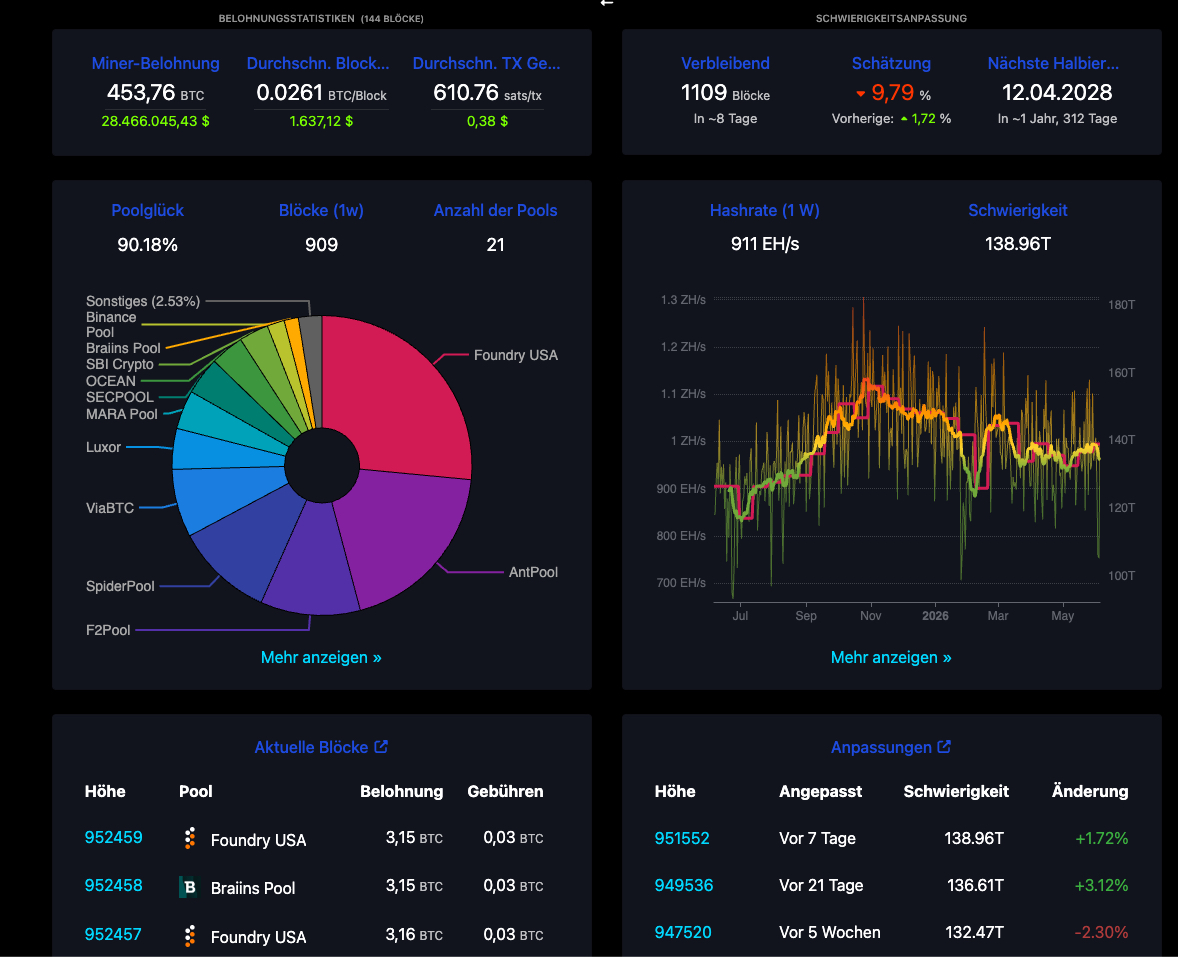Click 28.466.045,43 $ fiat value

156,121
